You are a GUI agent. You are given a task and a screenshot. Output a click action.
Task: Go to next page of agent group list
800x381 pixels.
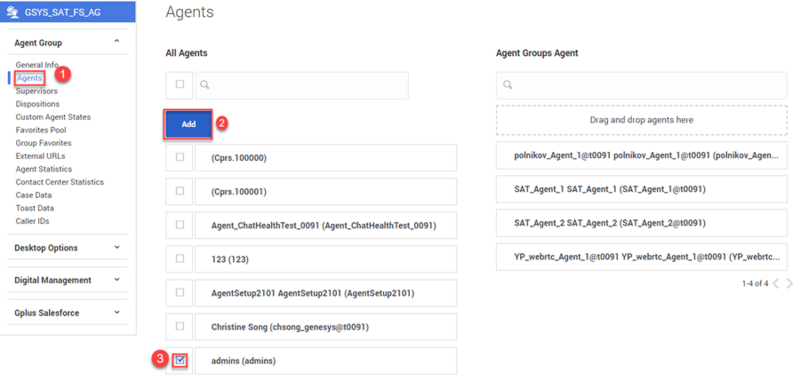pos(790,284)
